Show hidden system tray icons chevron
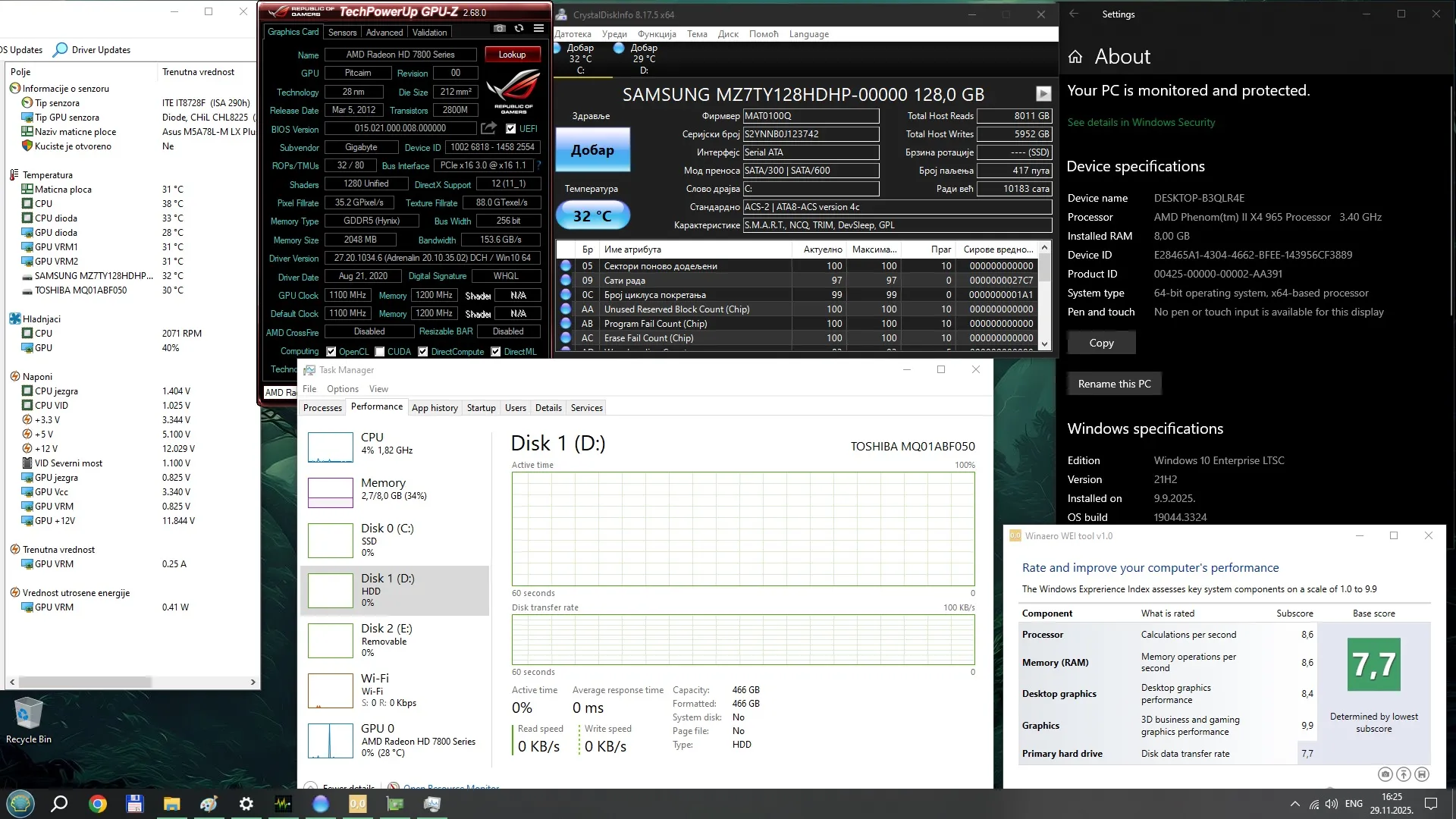Screen dimensions: 1456x819 [x=1294, y=804]
